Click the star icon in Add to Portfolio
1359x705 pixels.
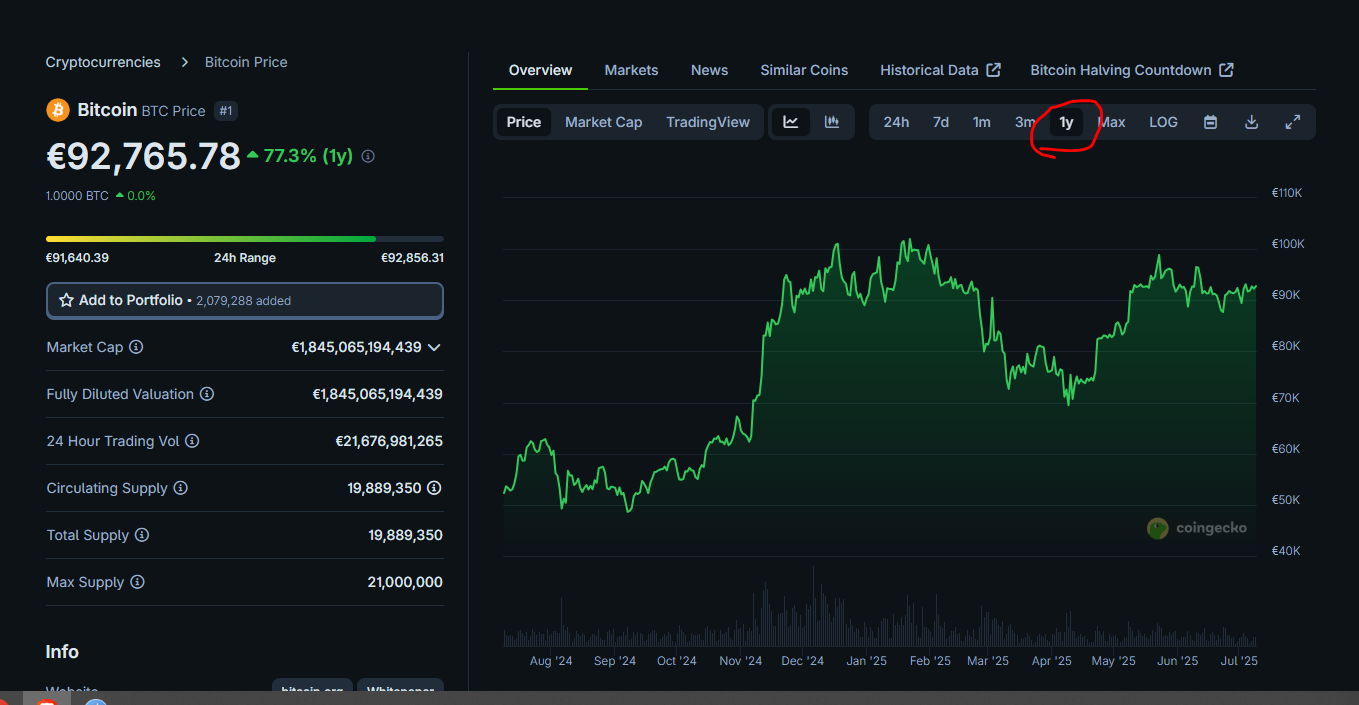pos(67,300)
